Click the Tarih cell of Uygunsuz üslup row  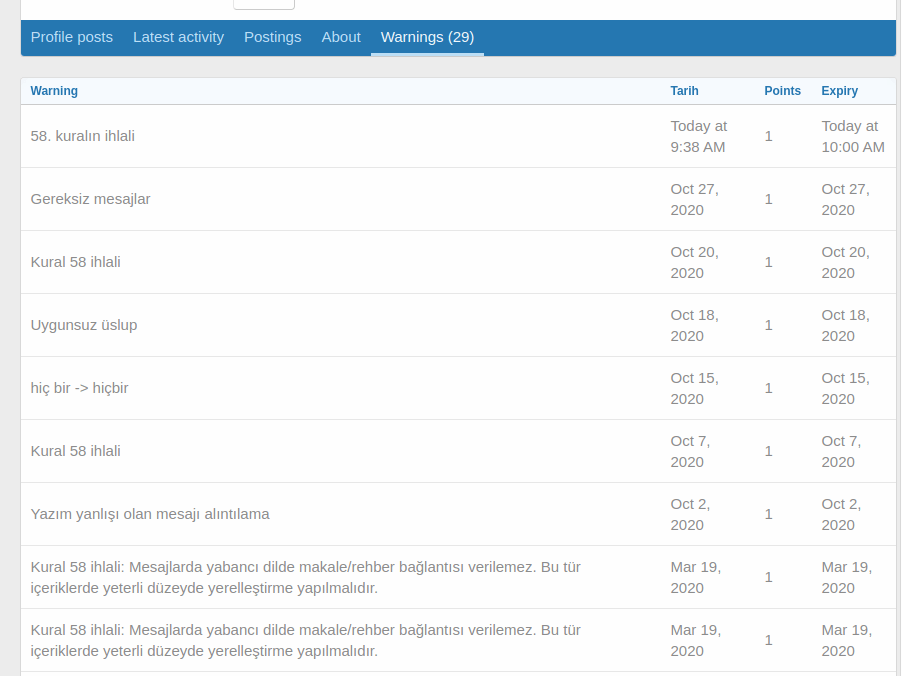(694, 326)
